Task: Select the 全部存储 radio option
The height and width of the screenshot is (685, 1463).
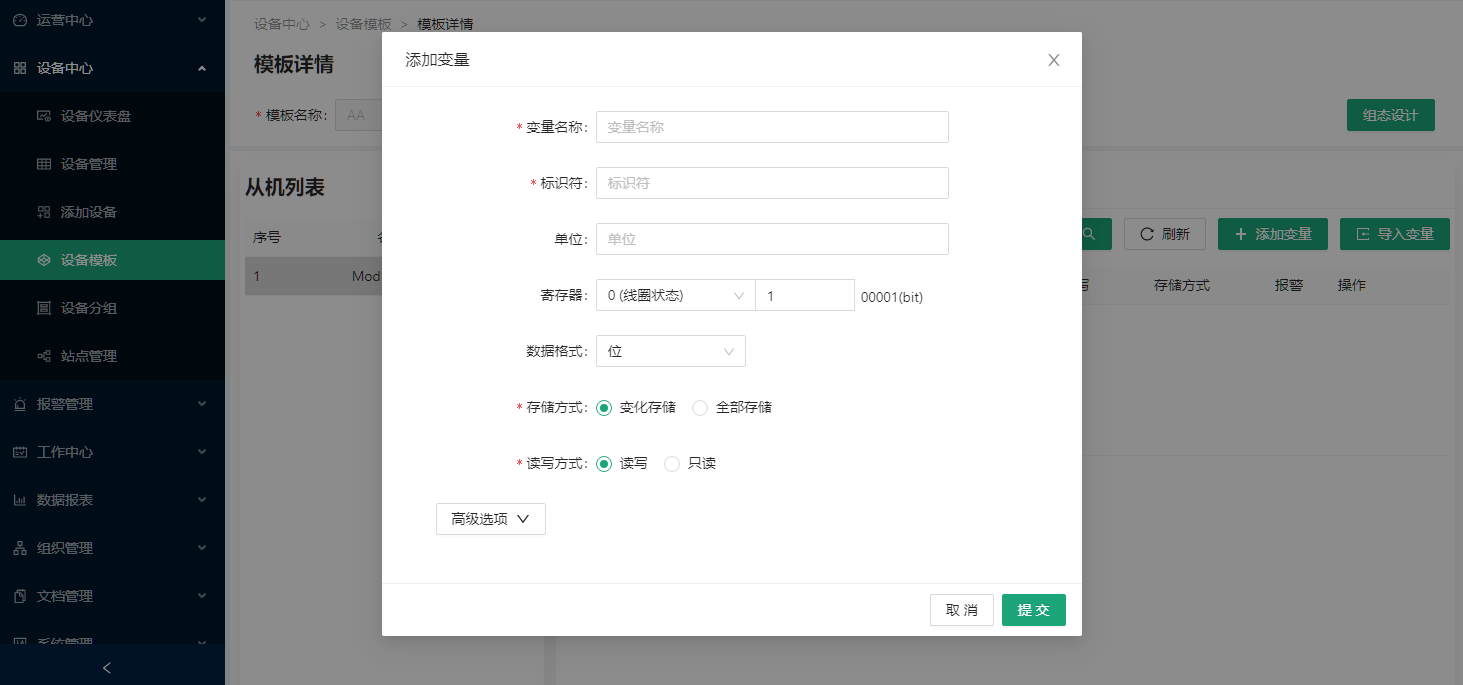Action: coord(700,408)
